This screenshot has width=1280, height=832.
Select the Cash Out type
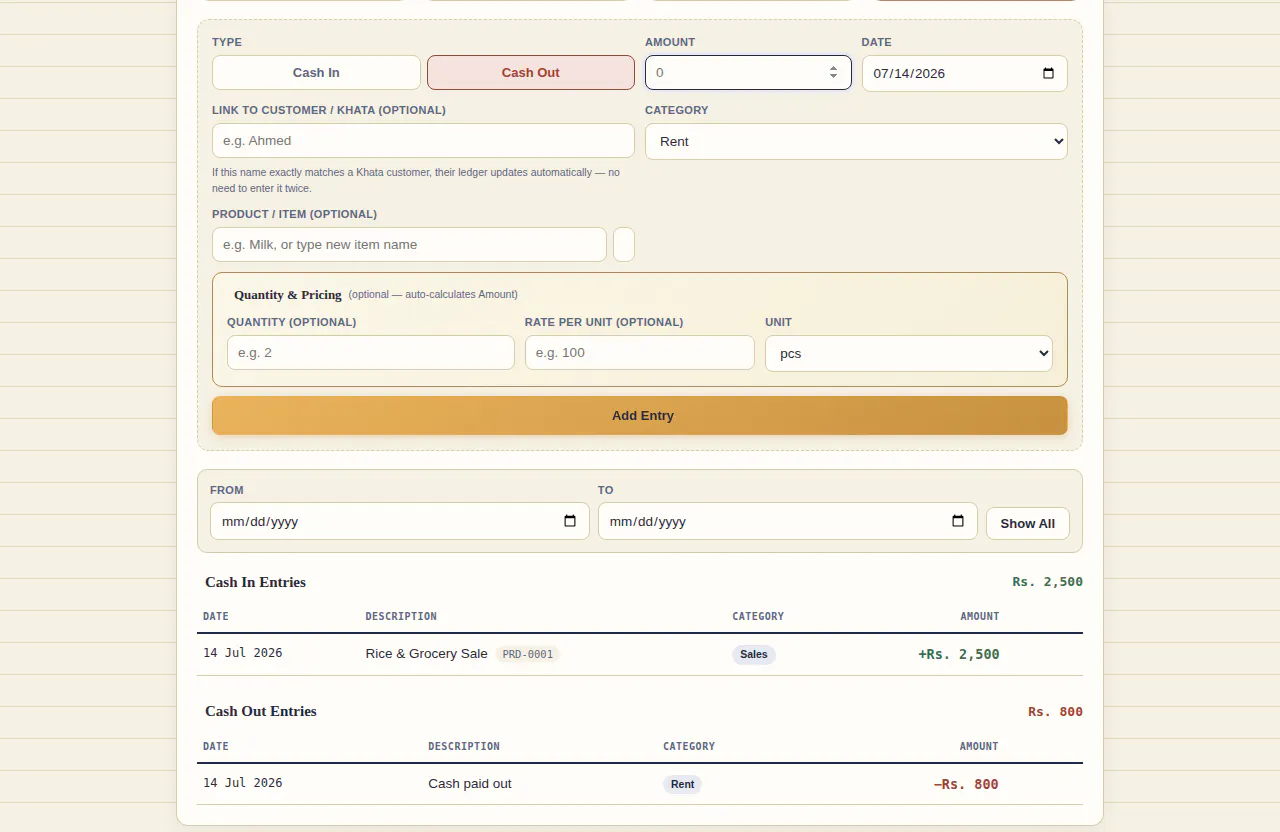[531, 73]
